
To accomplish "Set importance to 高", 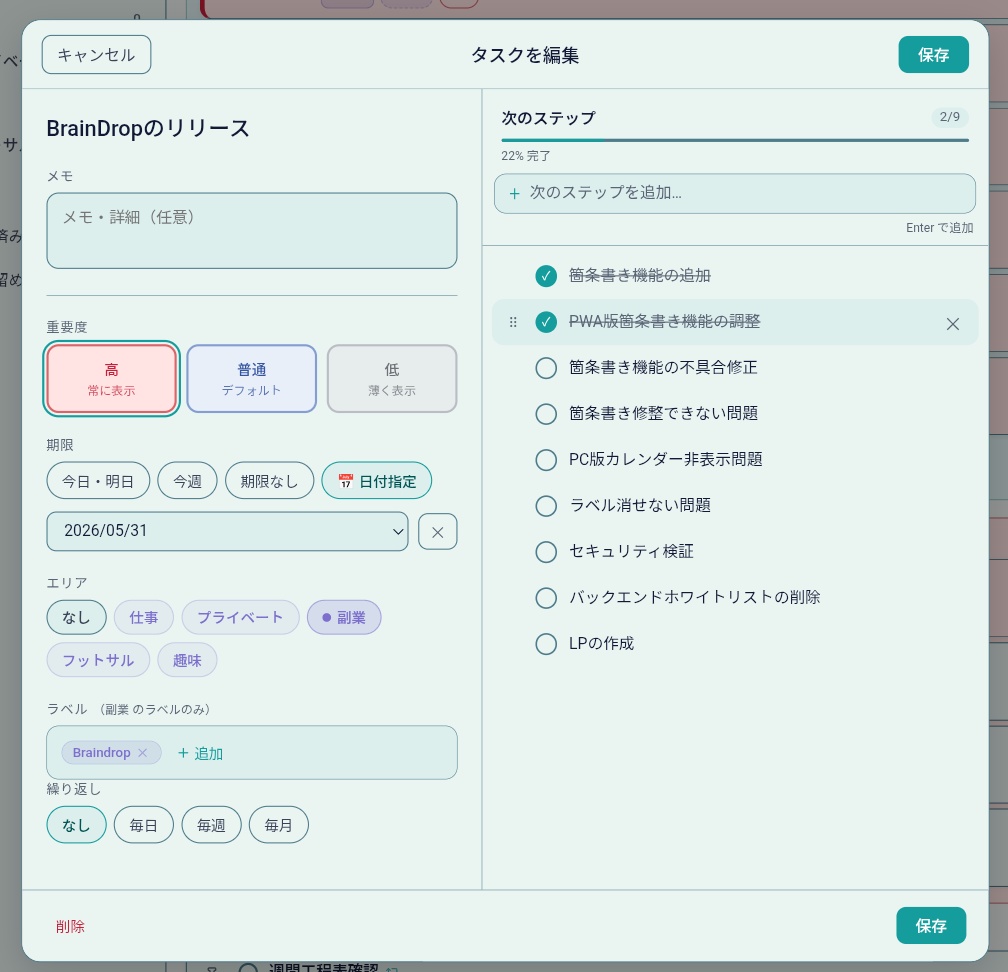I will pyautogui.click(x=111, y=379).
